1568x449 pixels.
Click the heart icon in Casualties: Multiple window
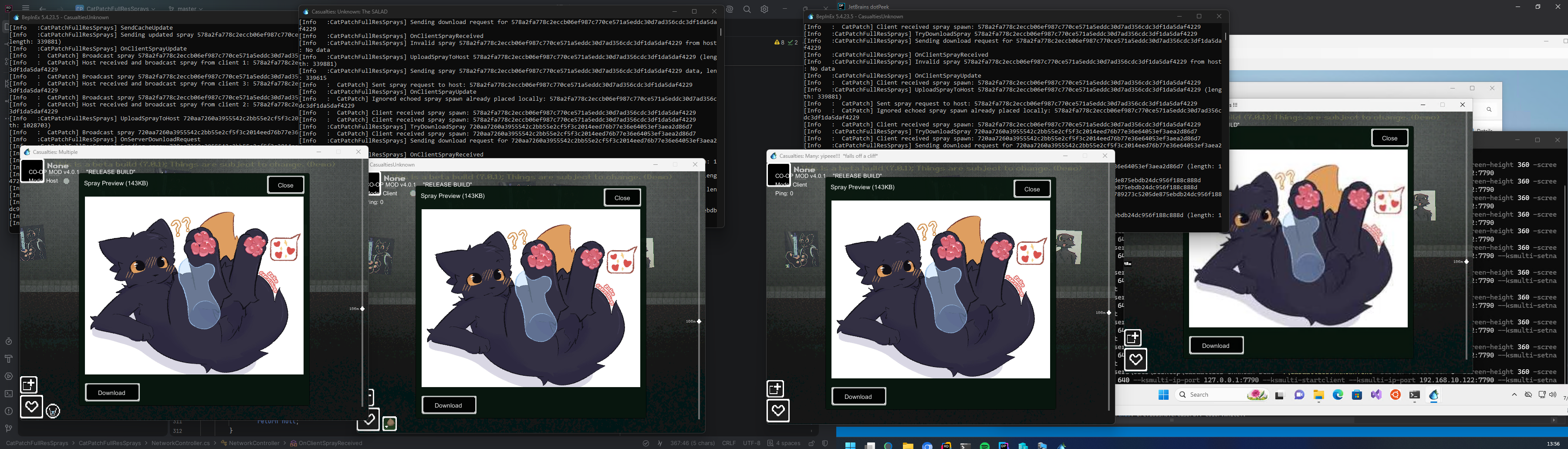click(32, 406)
